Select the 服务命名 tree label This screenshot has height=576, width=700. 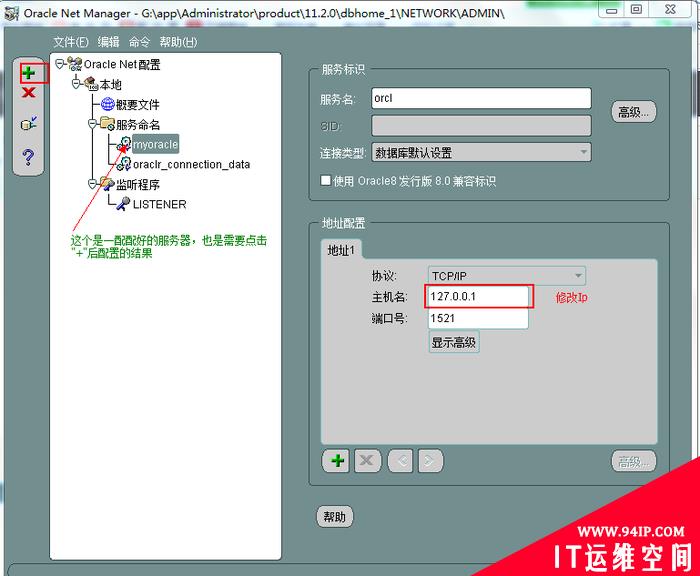pos(138,124)
